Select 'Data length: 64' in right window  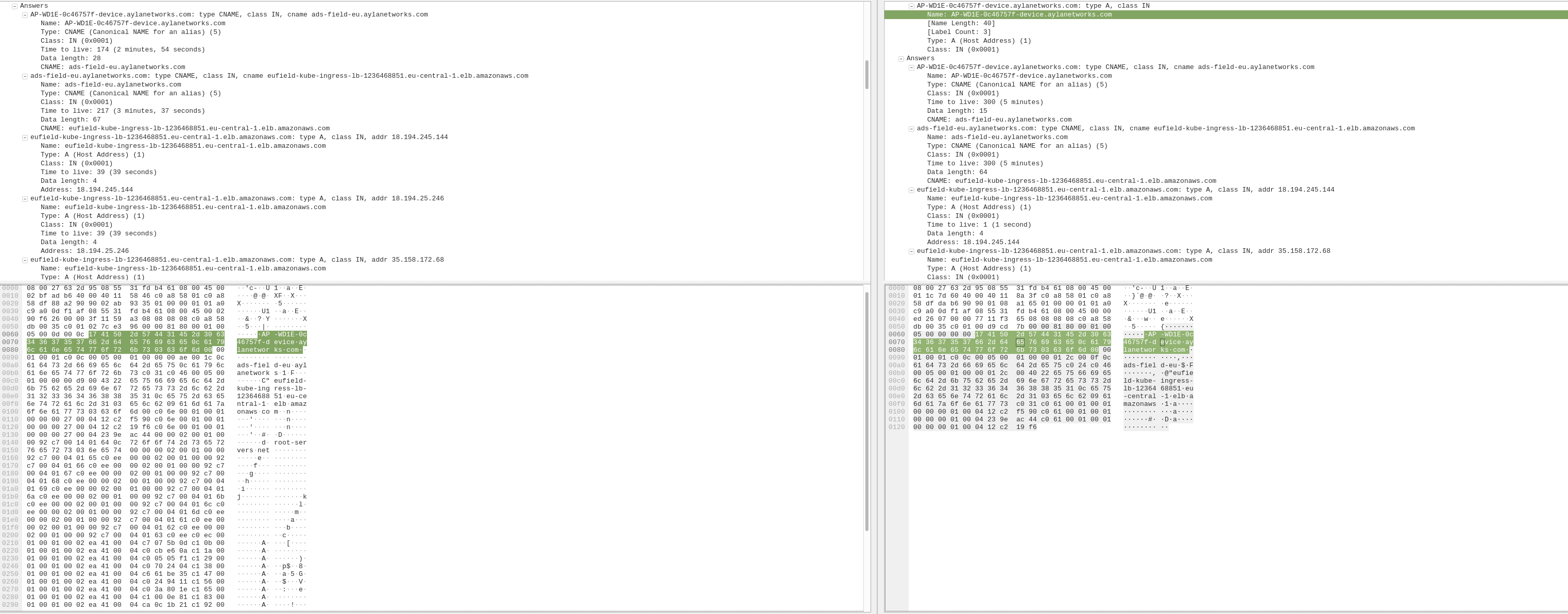click(957, 172)
